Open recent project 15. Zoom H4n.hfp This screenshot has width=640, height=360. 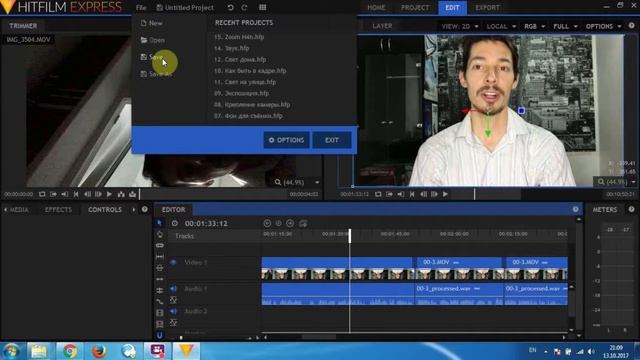pyautogui.click(x=239, y=37)
